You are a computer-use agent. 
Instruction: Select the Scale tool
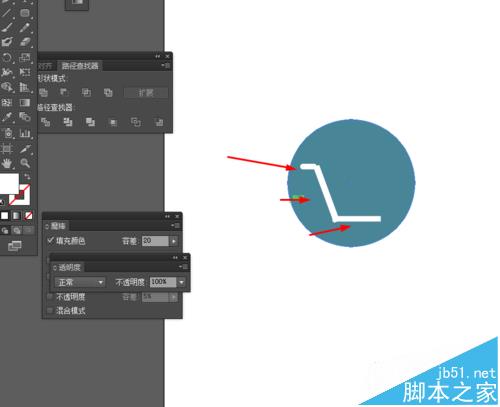point(25,57)
